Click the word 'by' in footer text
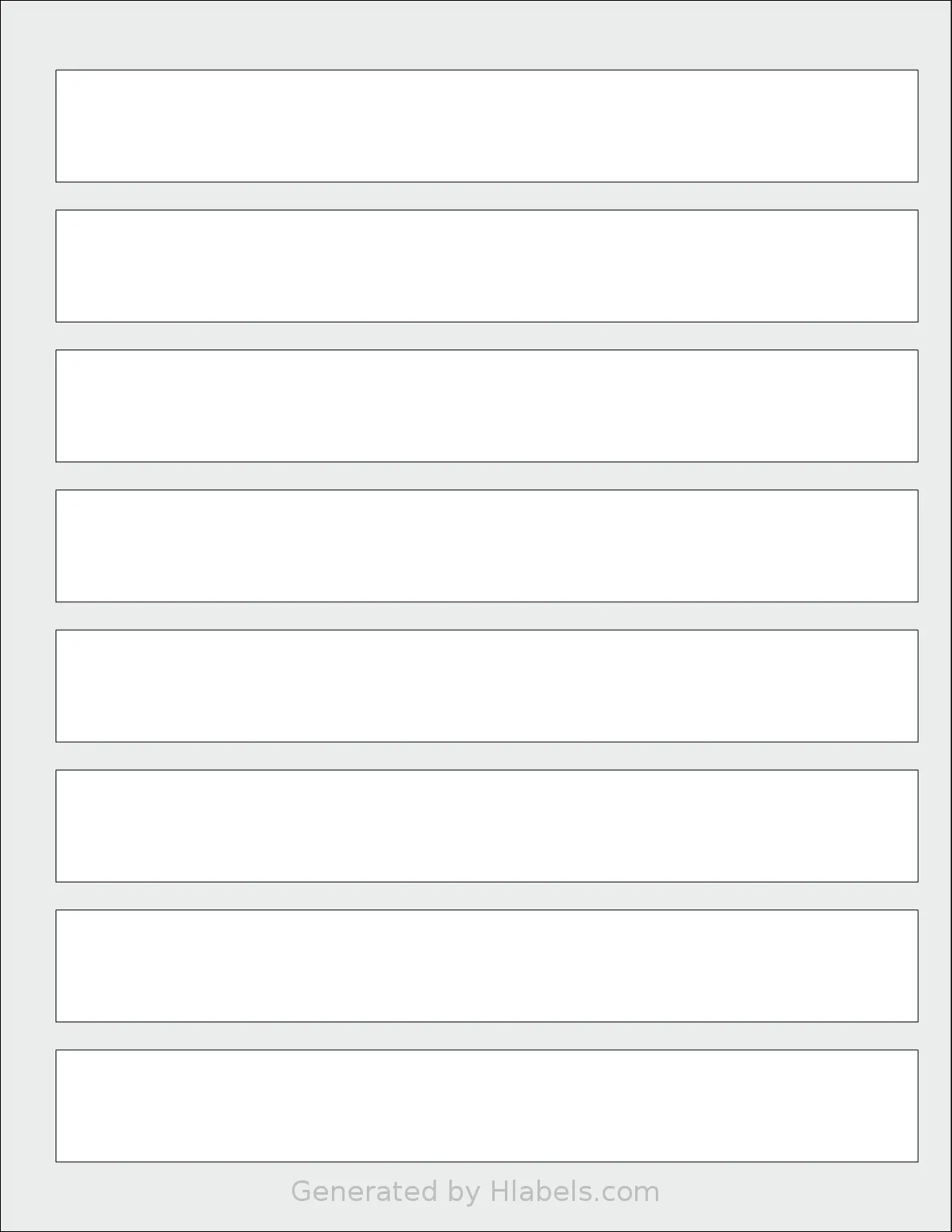The width and height of the screenshot is (952, 1232). tap(464, 1193)
